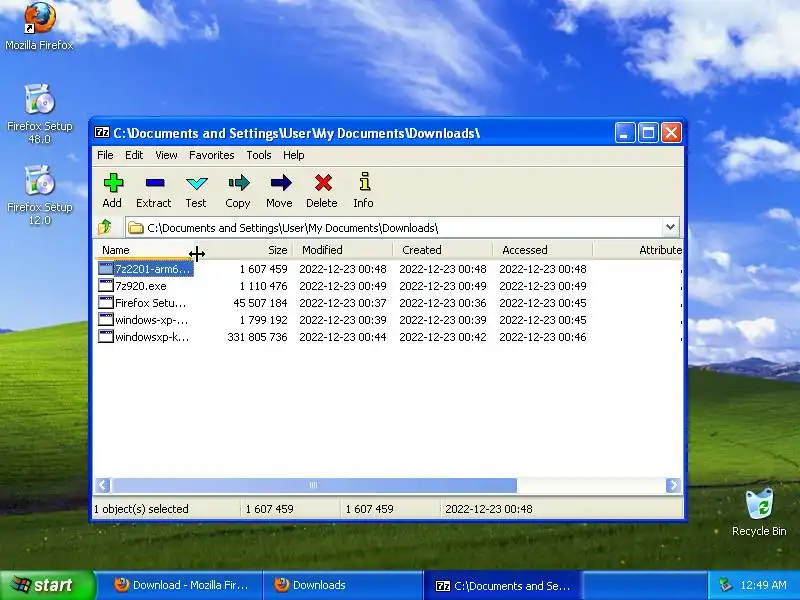800x600 pixels.
Task: Open the Favorites menu
Action: point(212,155)
